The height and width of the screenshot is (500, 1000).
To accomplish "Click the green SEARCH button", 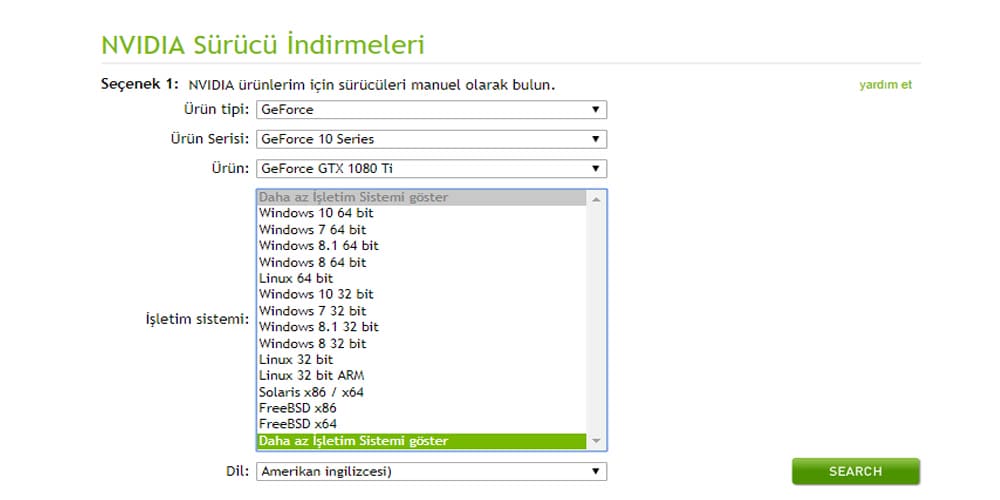I will [x=855, y=471].
